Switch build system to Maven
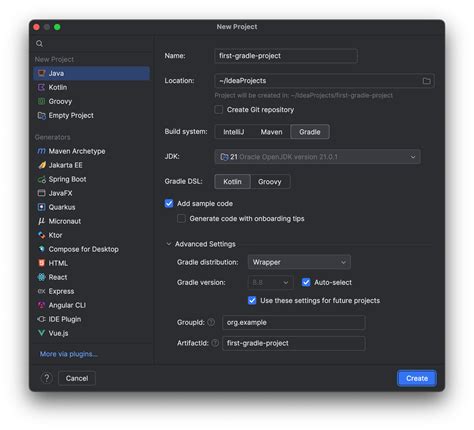Viewport: 474px width, 430px height. point(271,132)
